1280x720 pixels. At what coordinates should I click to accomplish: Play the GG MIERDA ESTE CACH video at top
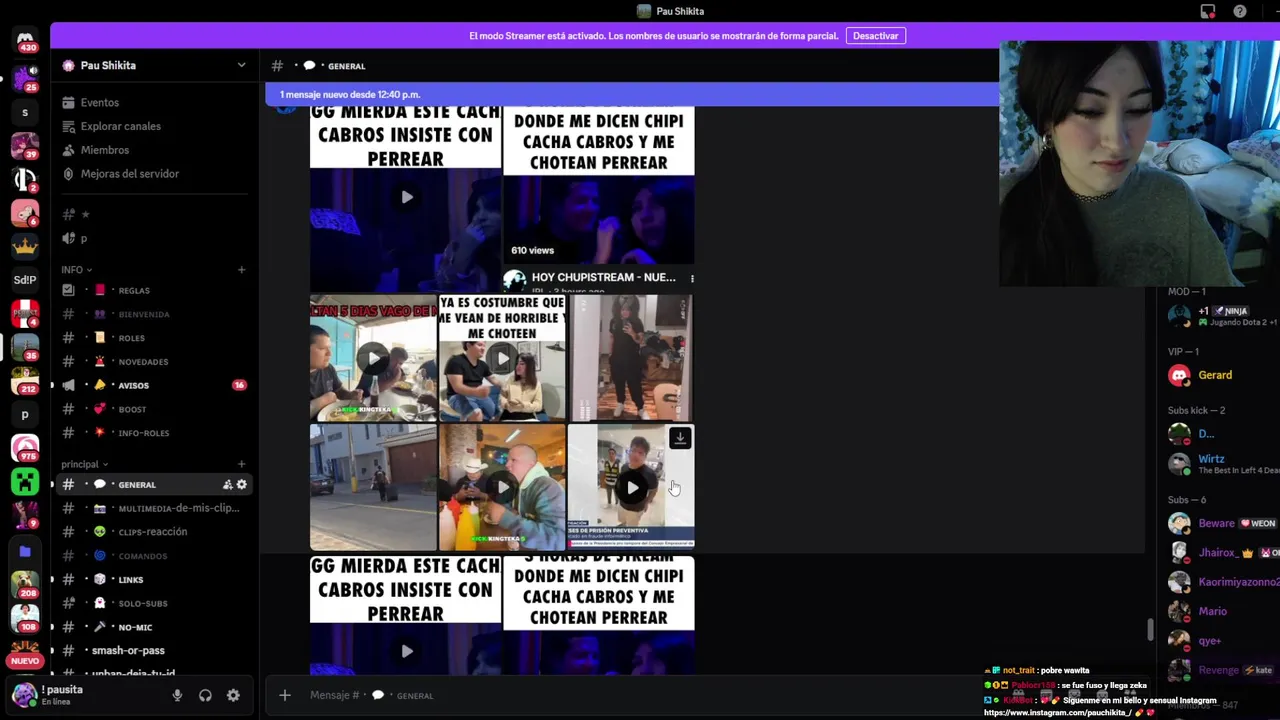tap(406, 197)
